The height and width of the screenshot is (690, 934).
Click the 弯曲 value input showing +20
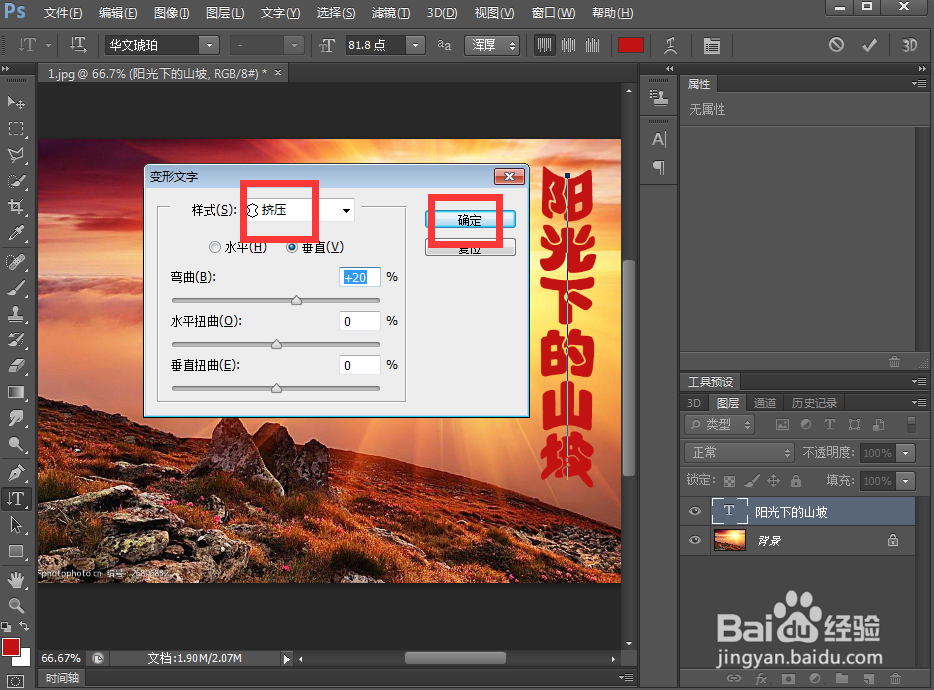coord(360,277)
